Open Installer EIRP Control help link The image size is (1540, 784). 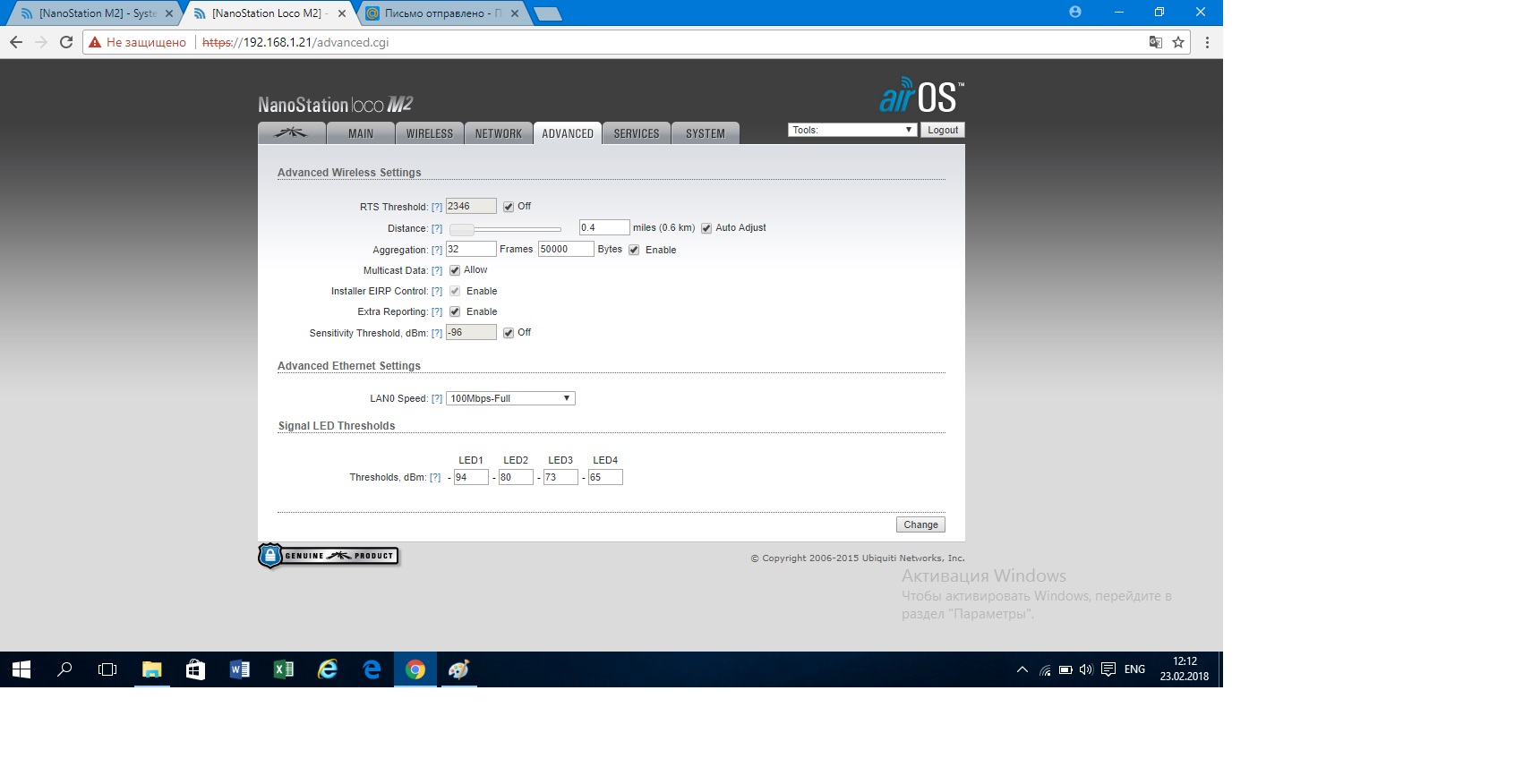pyautogui.click(x=437, y=291)
